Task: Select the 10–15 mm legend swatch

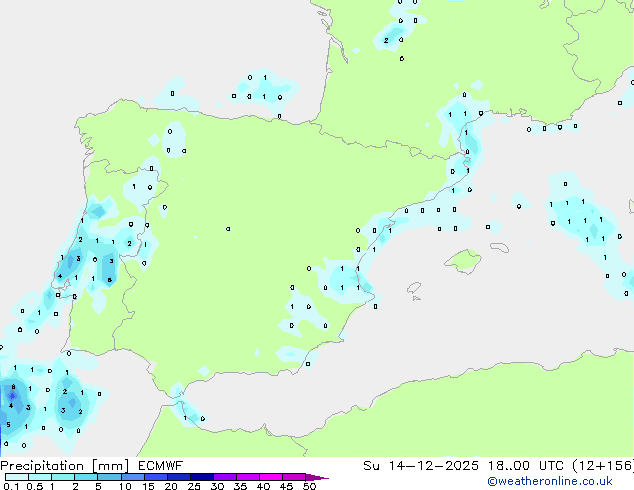Action: pos(135,477)
